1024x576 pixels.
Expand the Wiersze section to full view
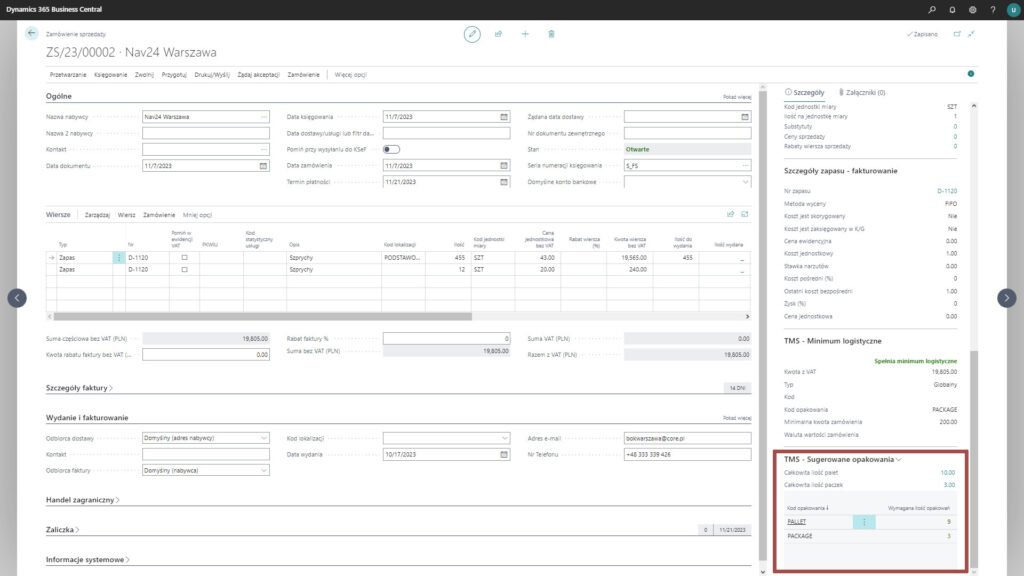point(744,214)
